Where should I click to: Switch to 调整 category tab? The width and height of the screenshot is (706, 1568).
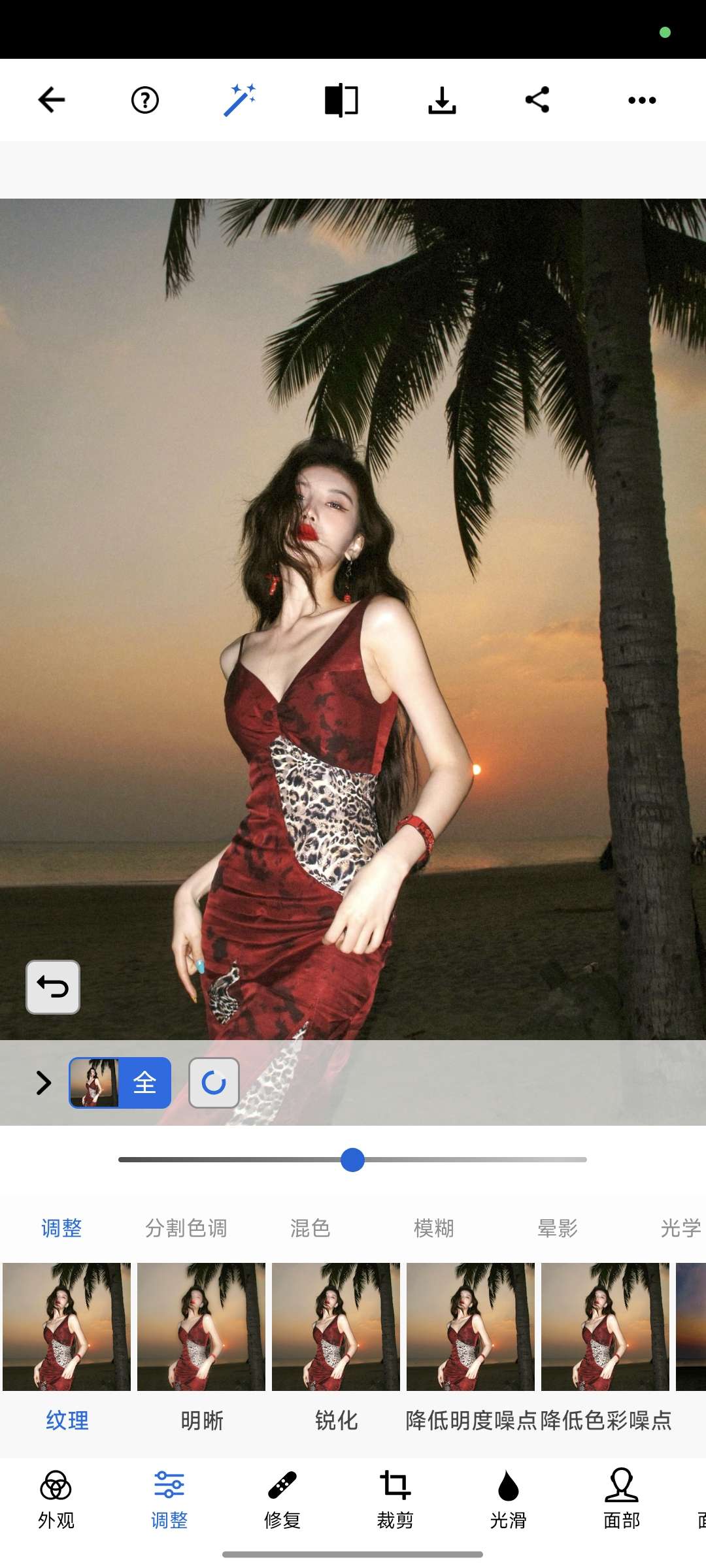pos(61,1228)
